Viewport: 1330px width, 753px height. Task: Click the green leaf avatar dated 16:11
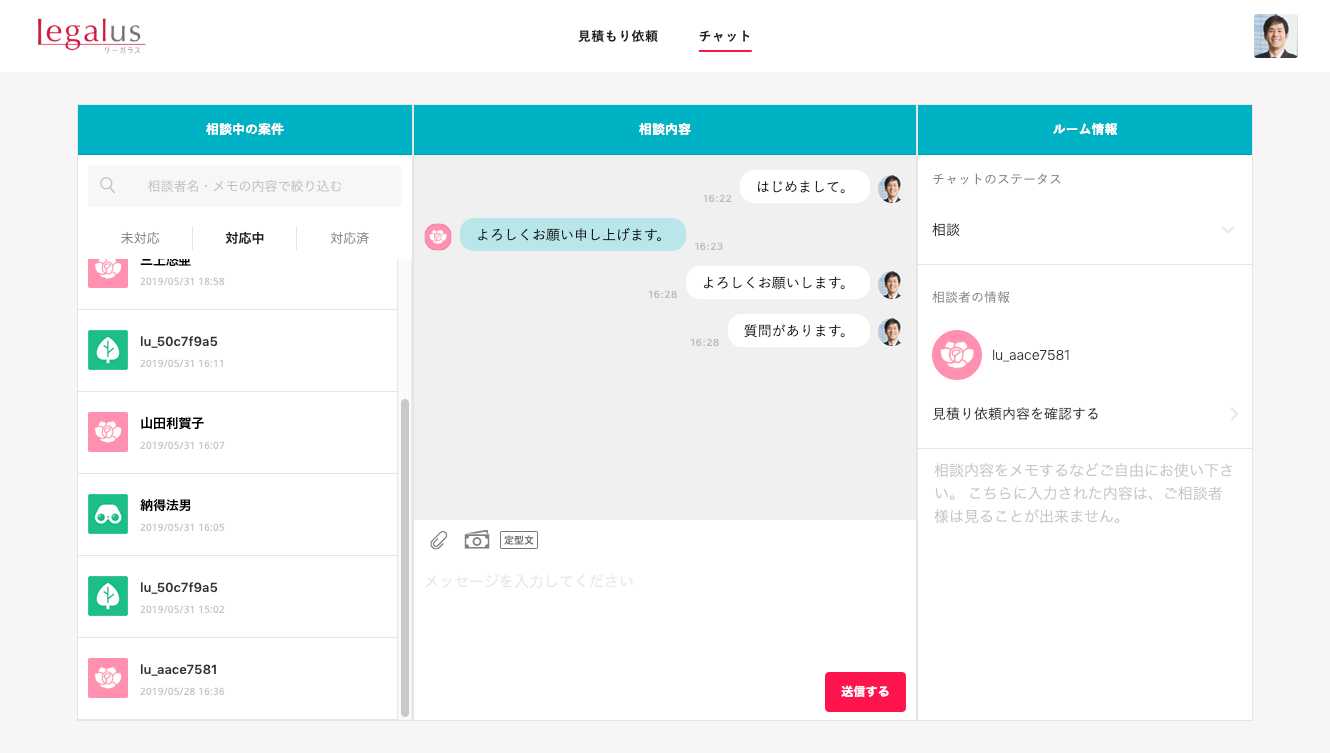pyautogui.click(x=108, y=350)
